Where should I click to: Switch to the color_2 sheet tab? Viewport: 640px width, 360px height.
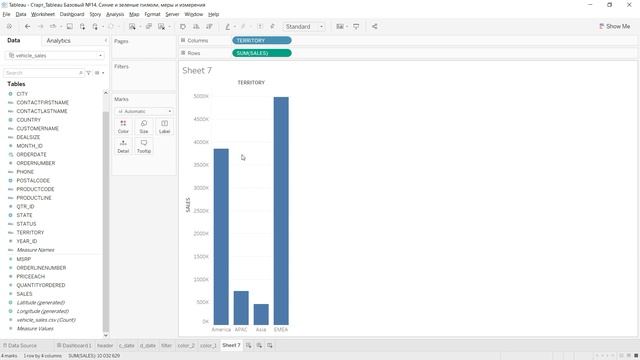(x=186, y=345)
